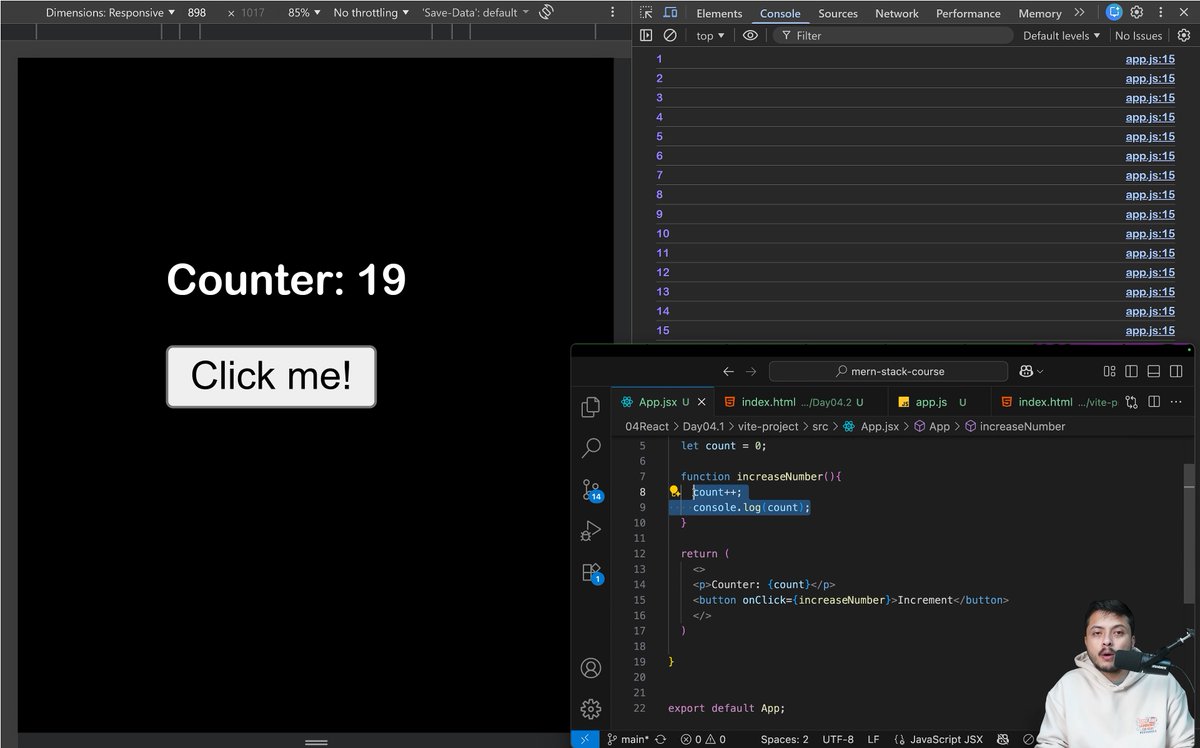Open the 'top' frame context dropdown
Viewport: 1200px width, 748px height.
click(x=708, y=35)
